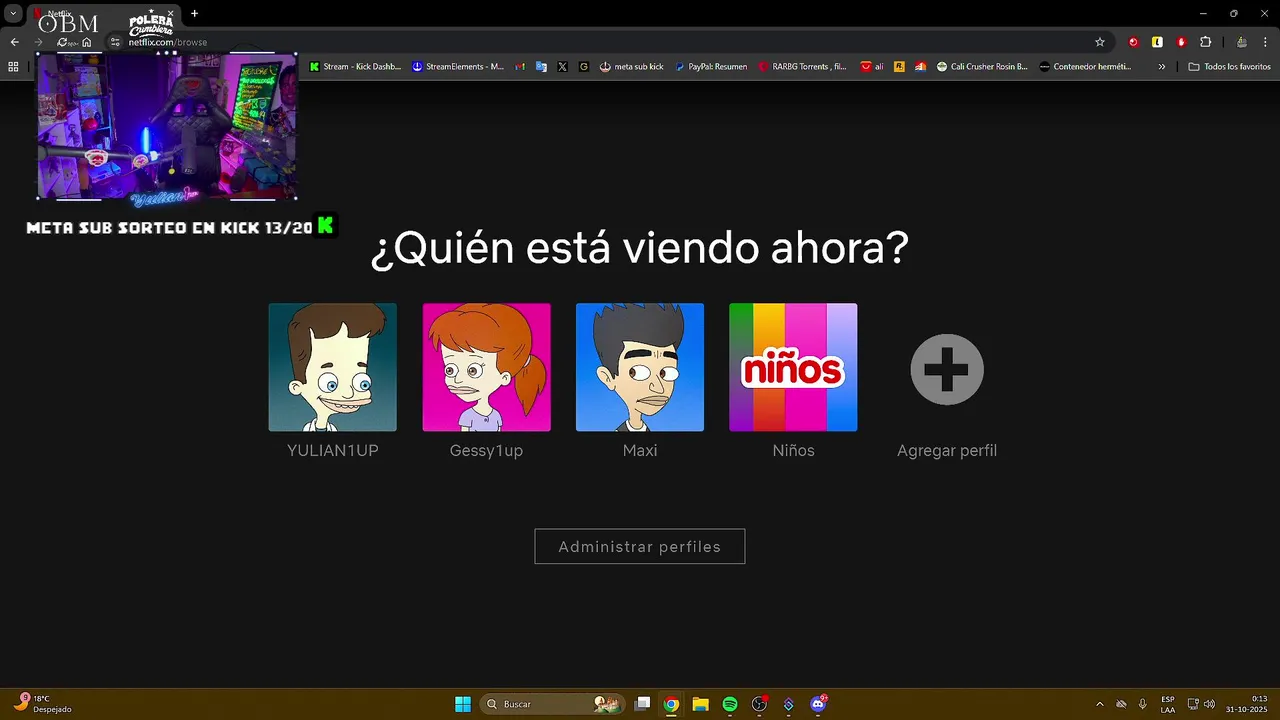Screen dimensions: 1280x720
Task: Click the browser home icon
Action: (x=87, y=42)
